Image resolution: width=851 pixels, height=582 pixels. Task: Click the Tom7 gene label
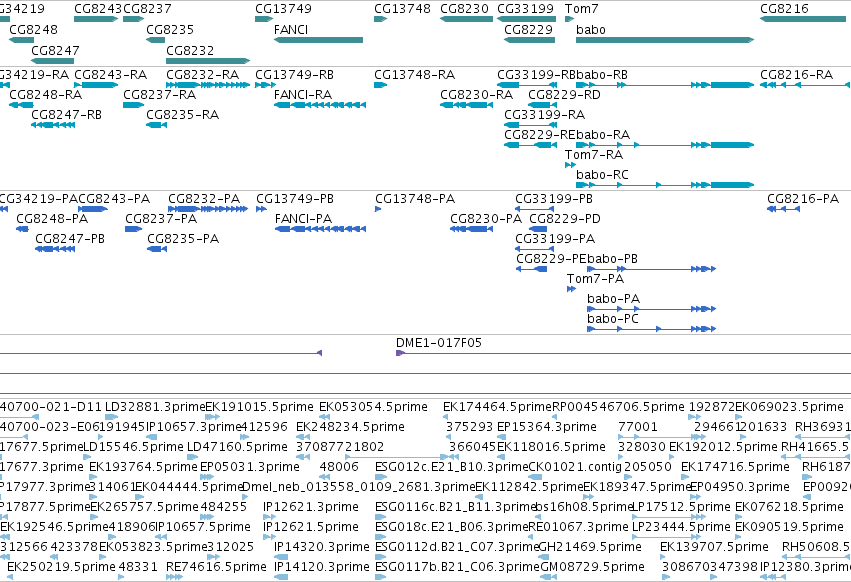click(581, 9)
